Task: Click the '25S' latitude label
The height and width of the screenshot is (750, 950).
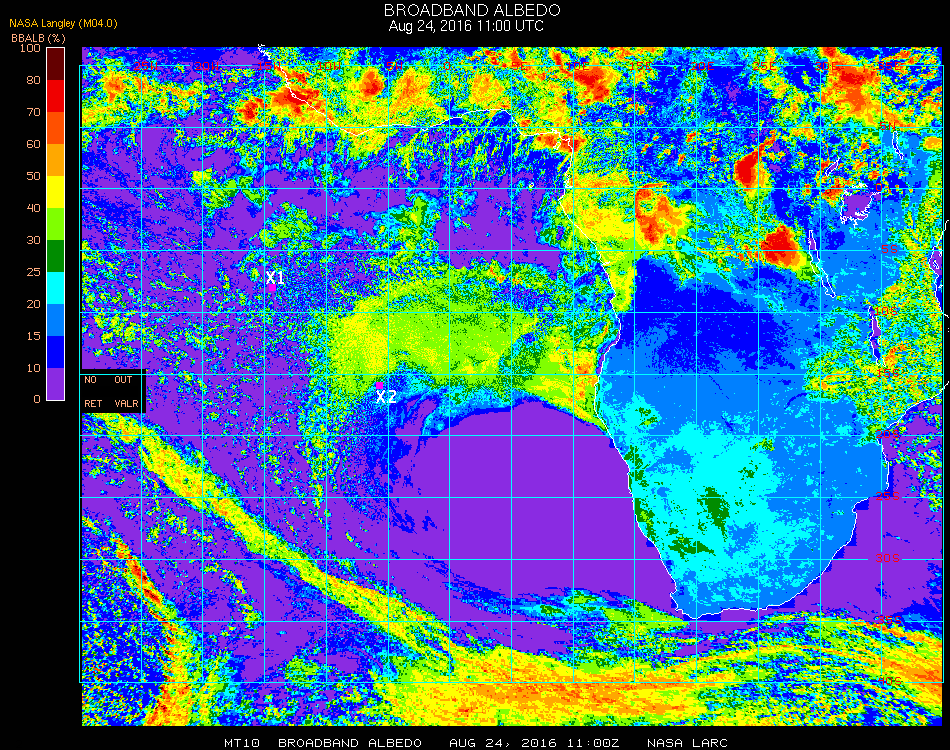Action: click(x=887, y=496)
